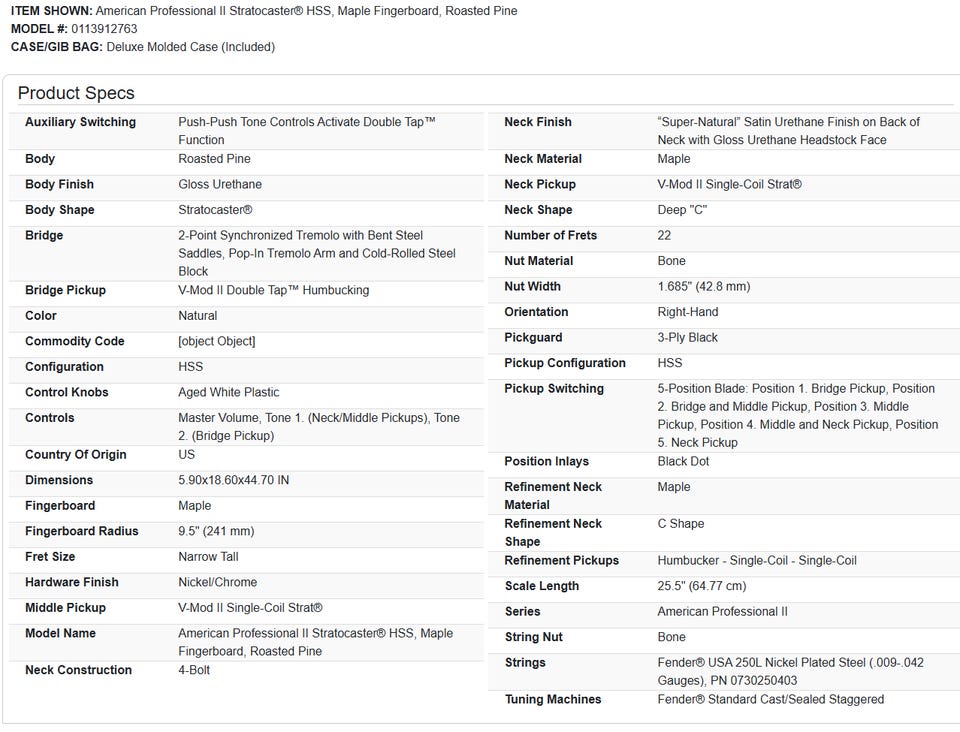
Task: Click the Neck Finish spec label
Action: 538,122
